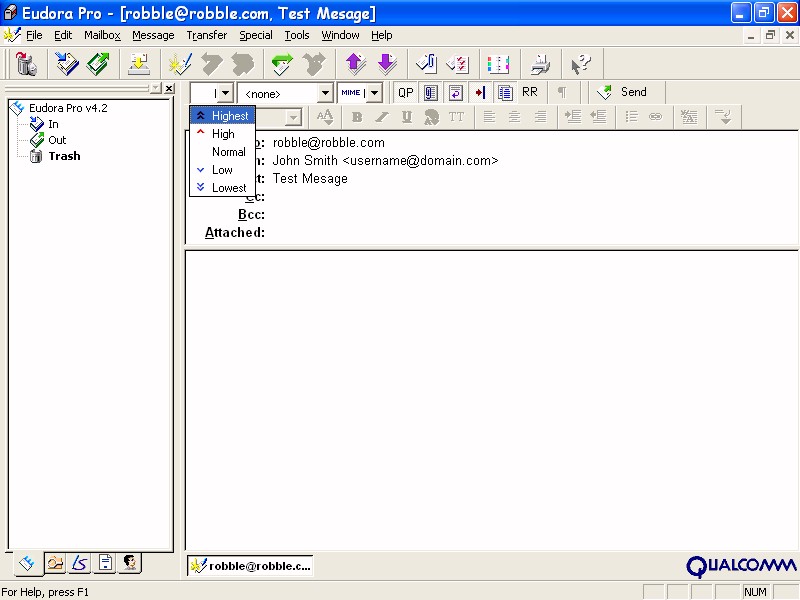Click the Reply toolbar icon

(x=212, y=64)
